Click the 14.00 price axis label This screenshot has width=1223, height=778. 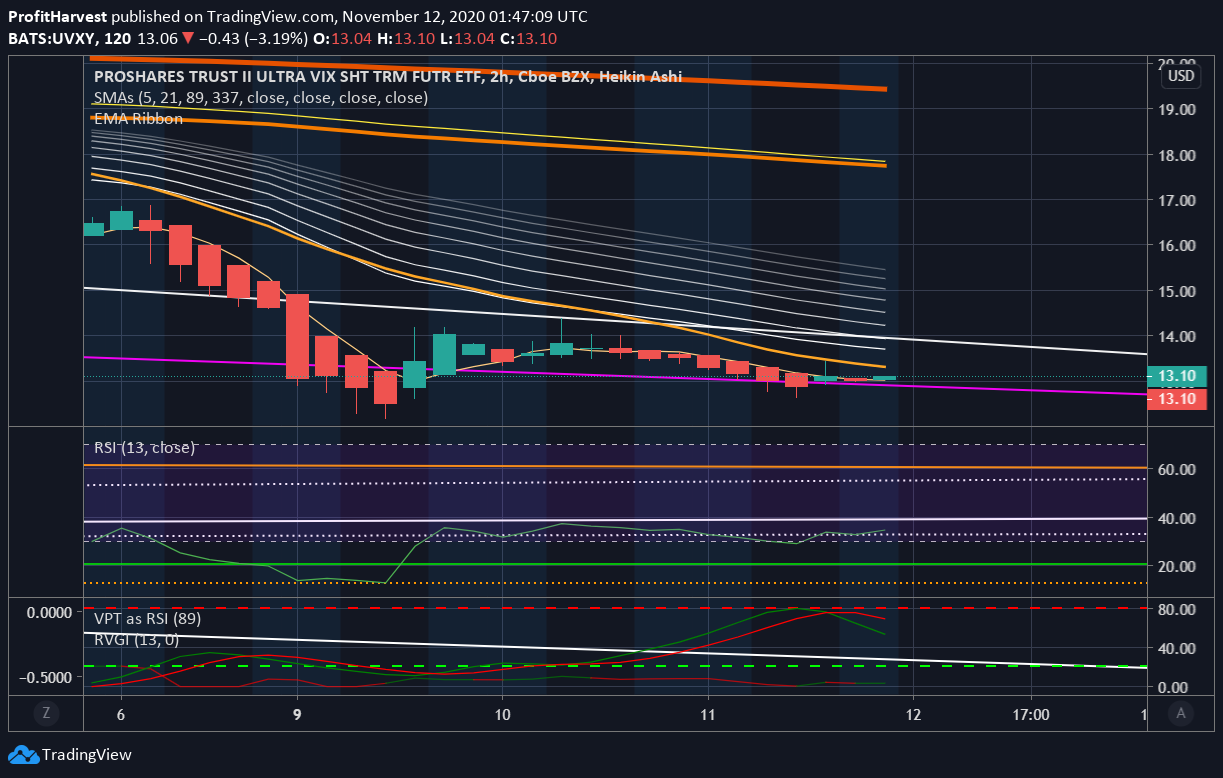(1177, 336)
